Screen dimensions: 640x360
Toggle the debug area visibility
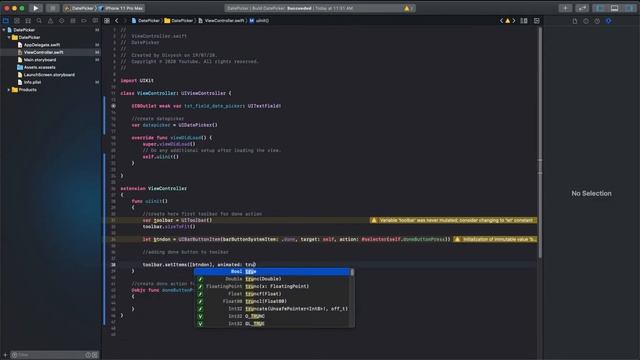click(614, 8)
